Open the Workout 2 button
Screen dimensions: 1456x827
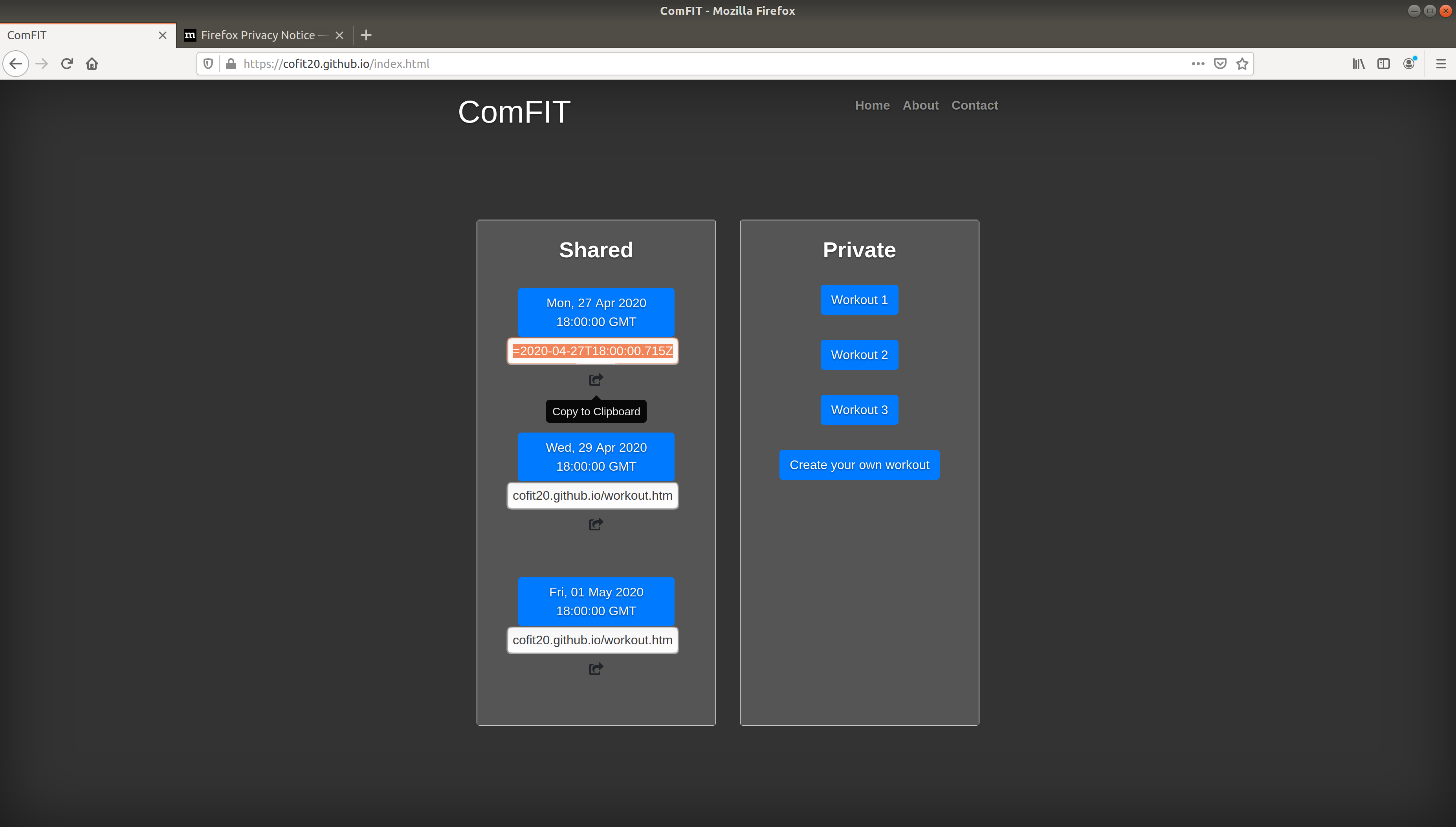[858, 354]
